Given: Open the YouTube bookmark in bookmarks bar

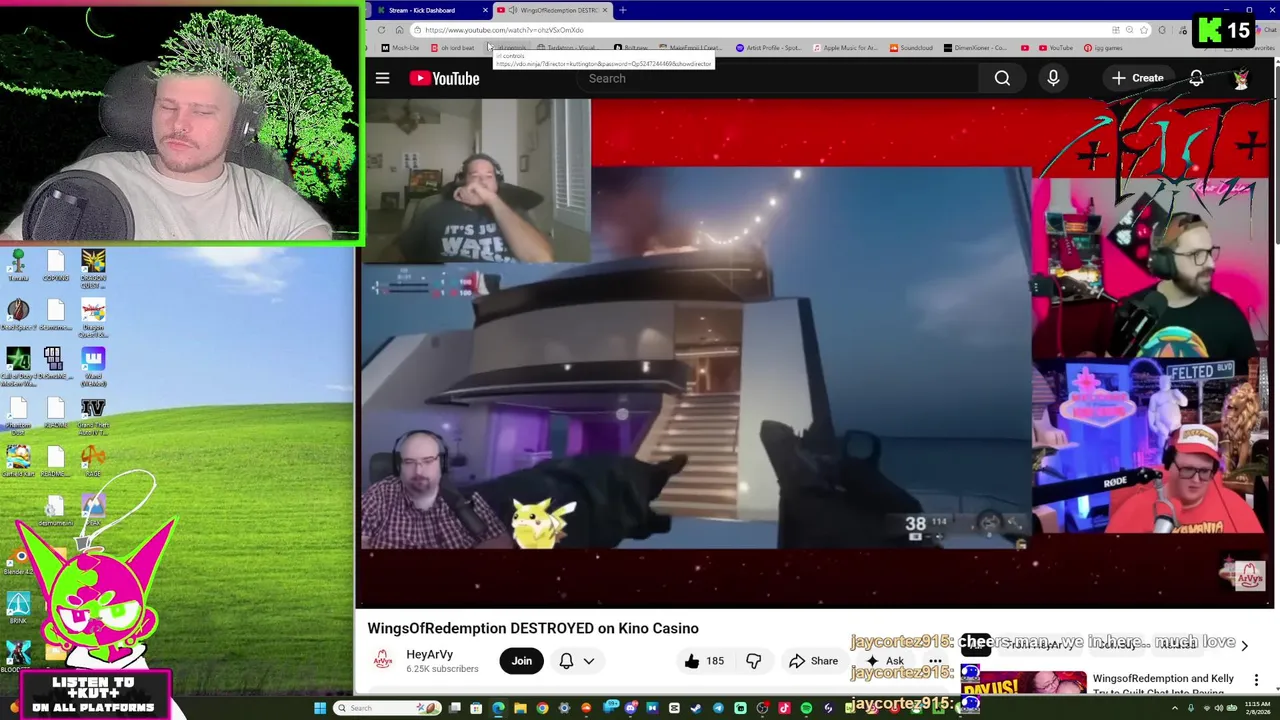Looking at the screenshot, I should tap(1055, 48).
